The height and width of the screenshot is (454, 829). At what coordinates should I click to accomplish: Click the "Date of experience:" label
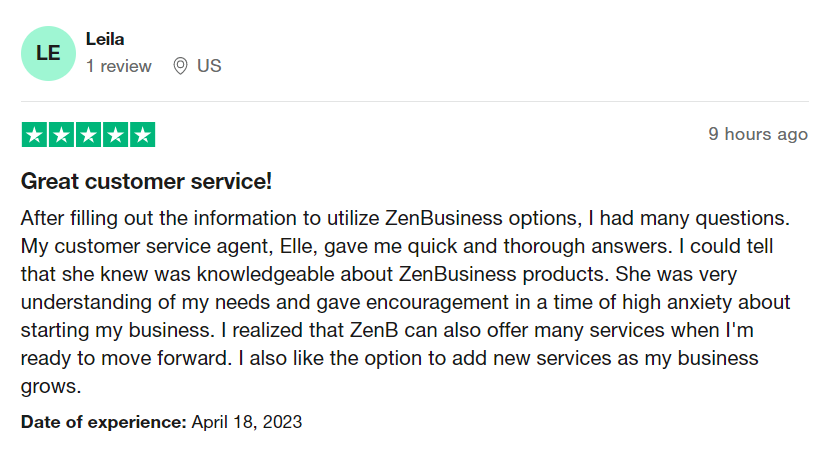(x=104, y=422)
